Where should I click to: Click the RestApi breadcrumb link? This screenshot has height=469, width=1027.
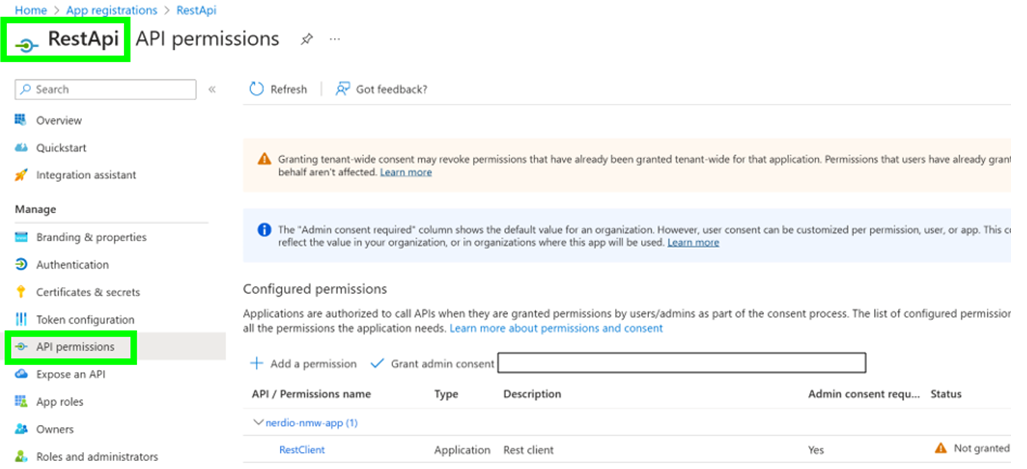pyautogui.click(x=196, y=10)
